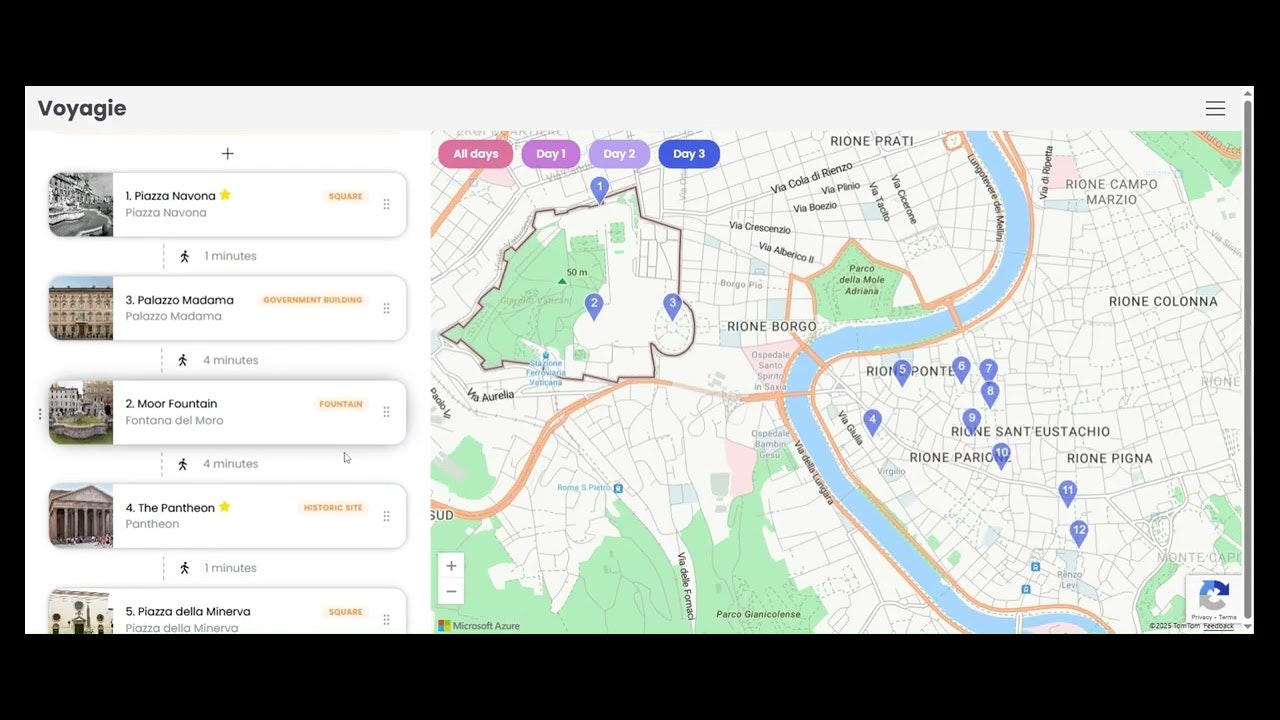Click map marker 2 in Vatican gardens
Viewport: 1280px width, 720px height.
(x=594, y=306)
